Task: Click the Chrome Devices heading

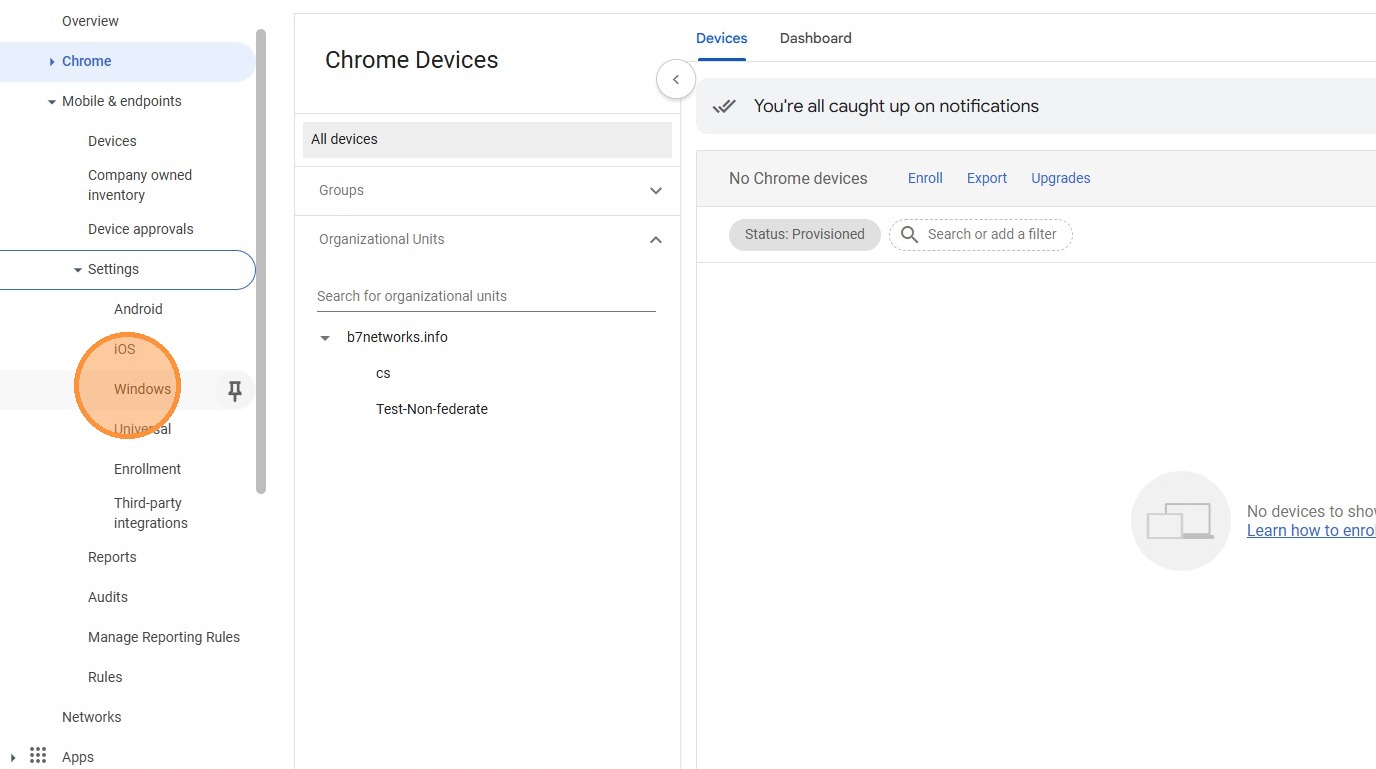Action: coord(412,60)
